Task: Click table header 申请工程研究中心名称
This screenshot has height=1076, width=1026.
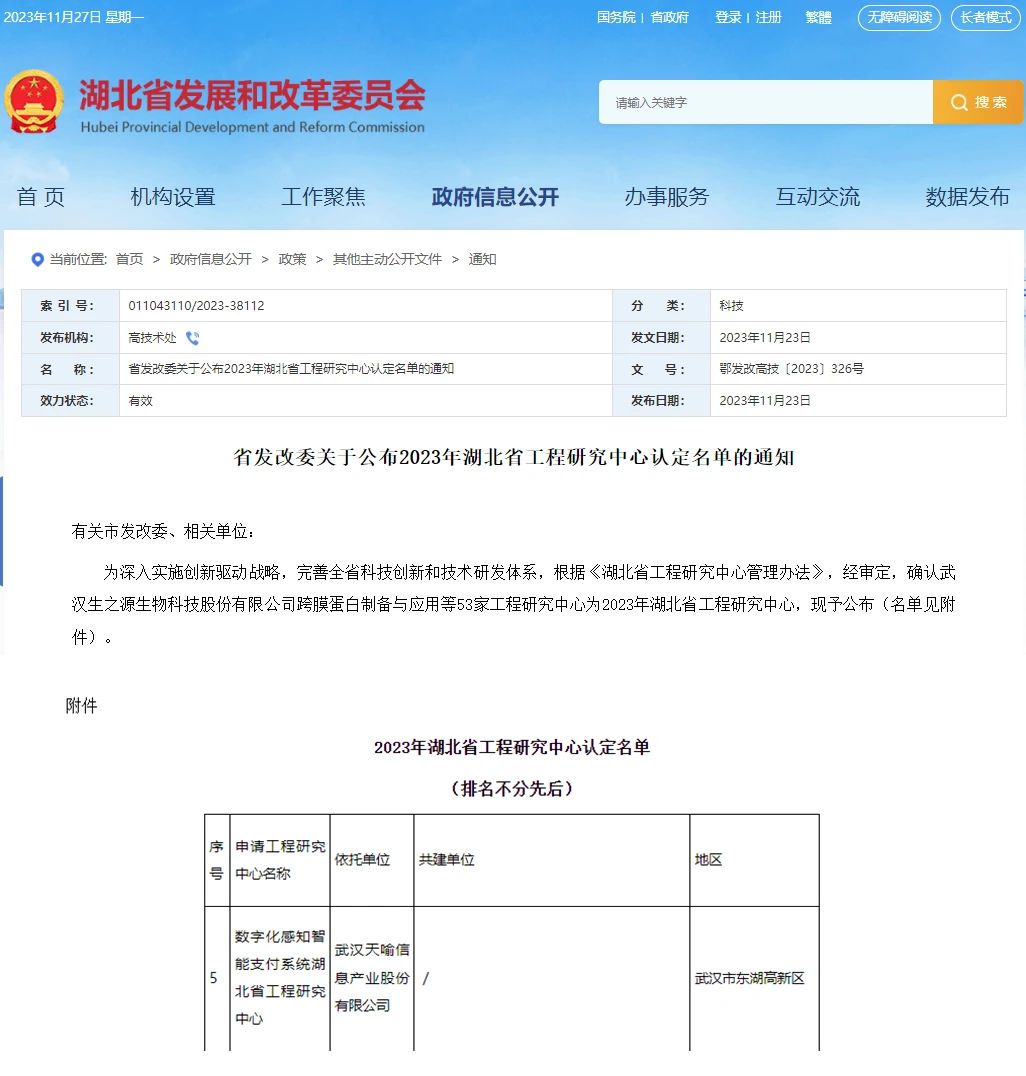Action: pos(280,860)
